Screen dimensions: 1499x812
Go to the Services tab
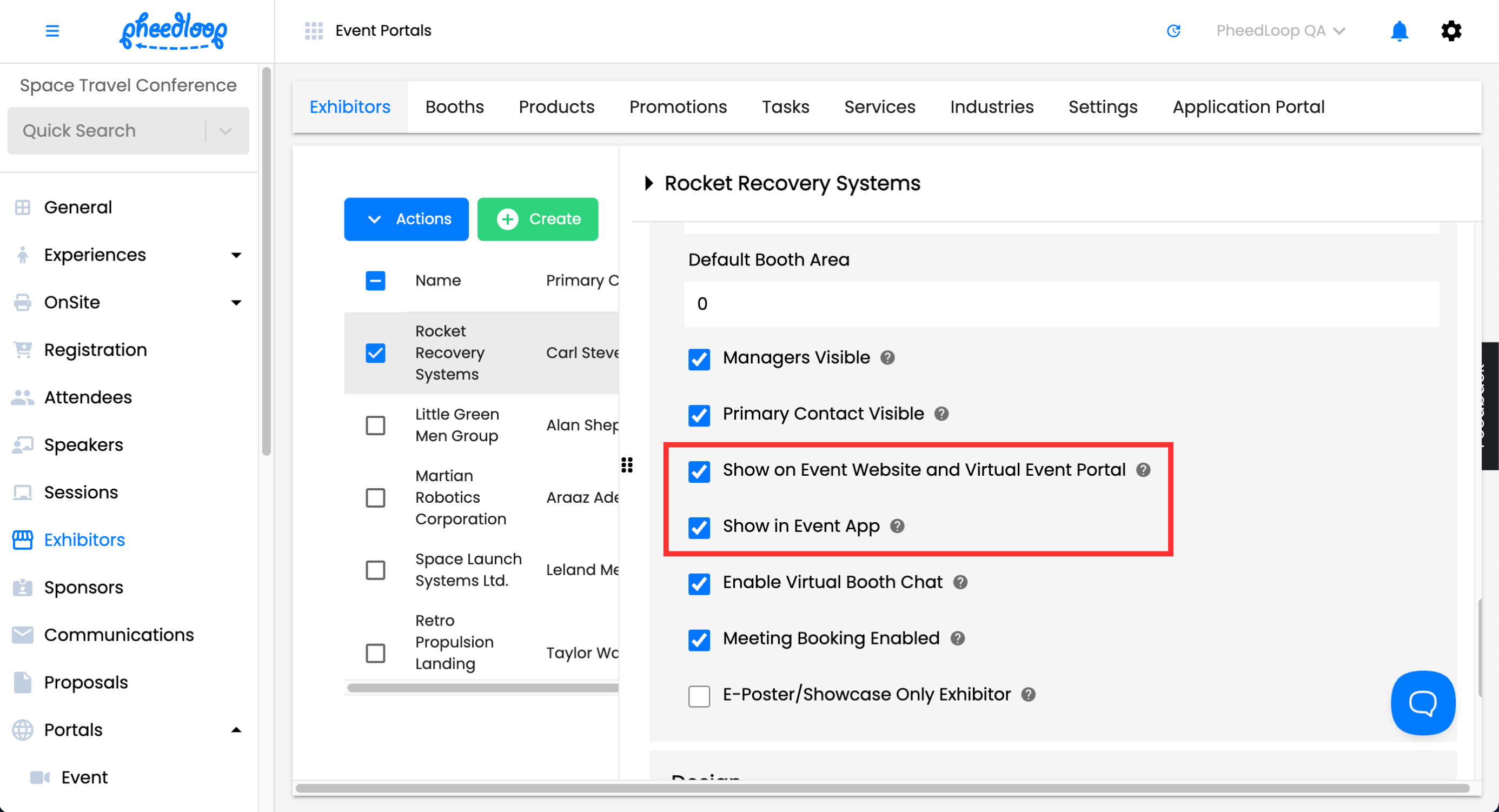click(879, 107)
